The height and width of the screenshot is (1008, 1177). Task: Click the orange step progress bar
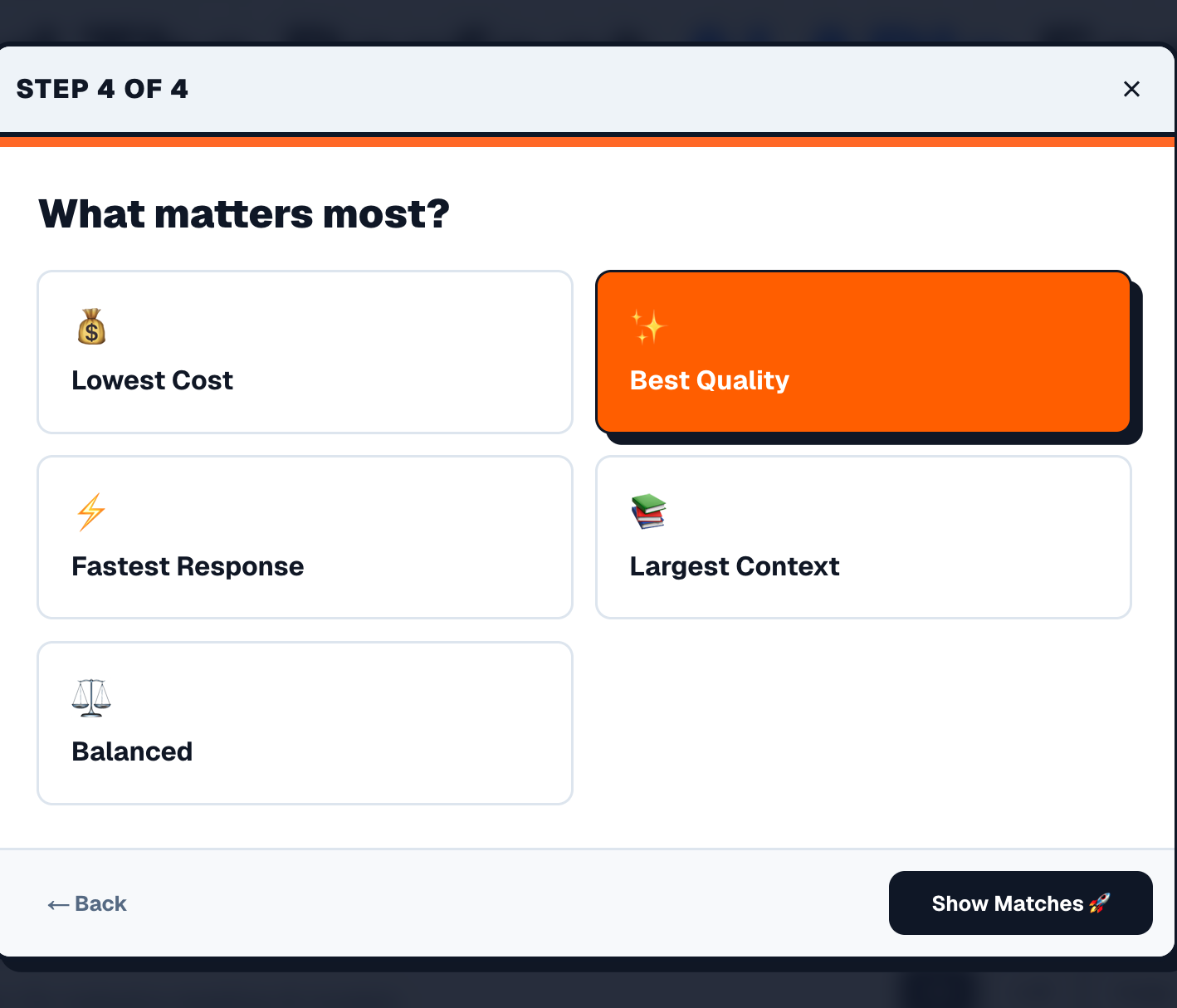pos(588,142)
